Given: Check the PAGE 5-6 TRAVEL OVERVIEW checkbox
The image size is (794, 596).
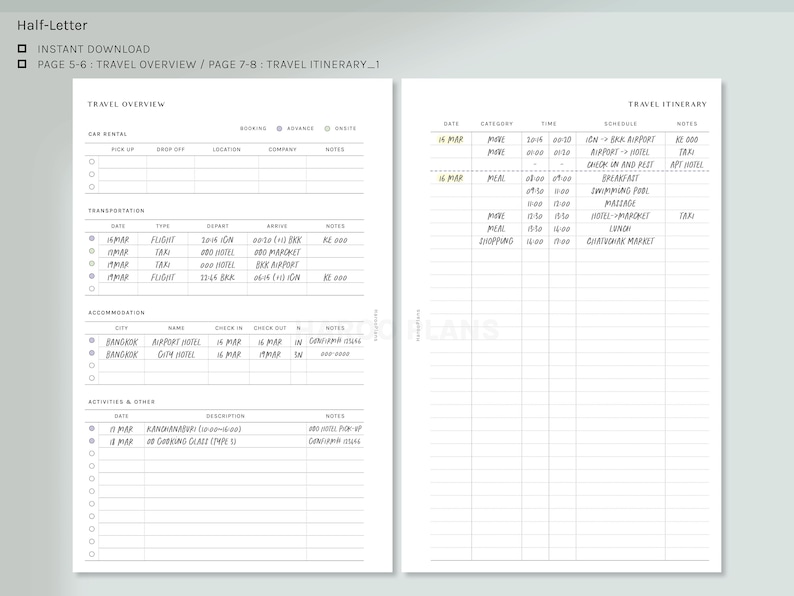Looking at the screenshot, I should click(x=22, y=64).
